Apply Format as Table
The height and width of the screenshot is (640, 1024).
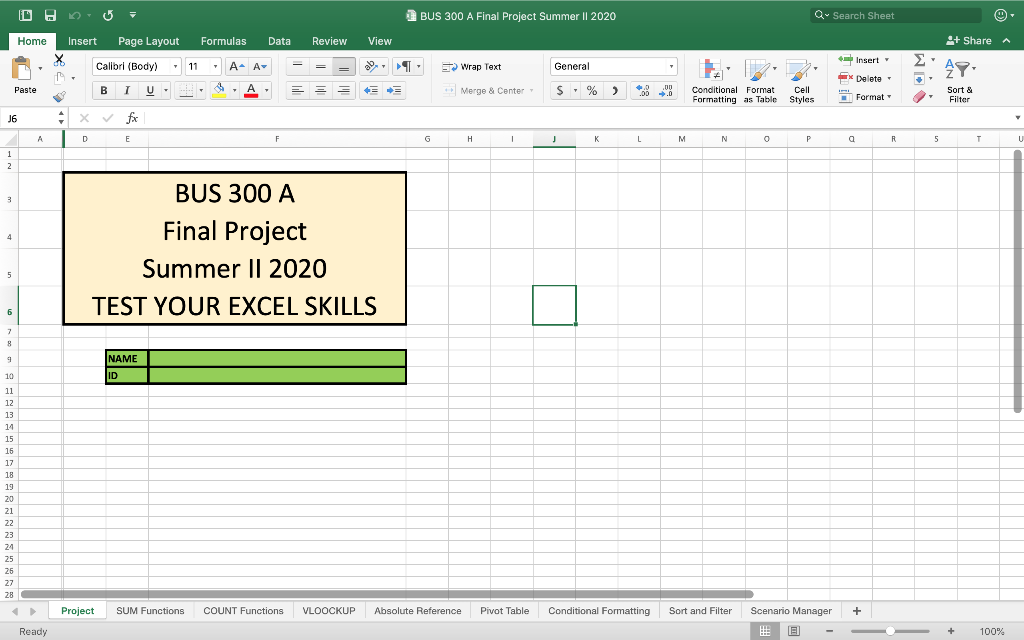pos(760,79)
